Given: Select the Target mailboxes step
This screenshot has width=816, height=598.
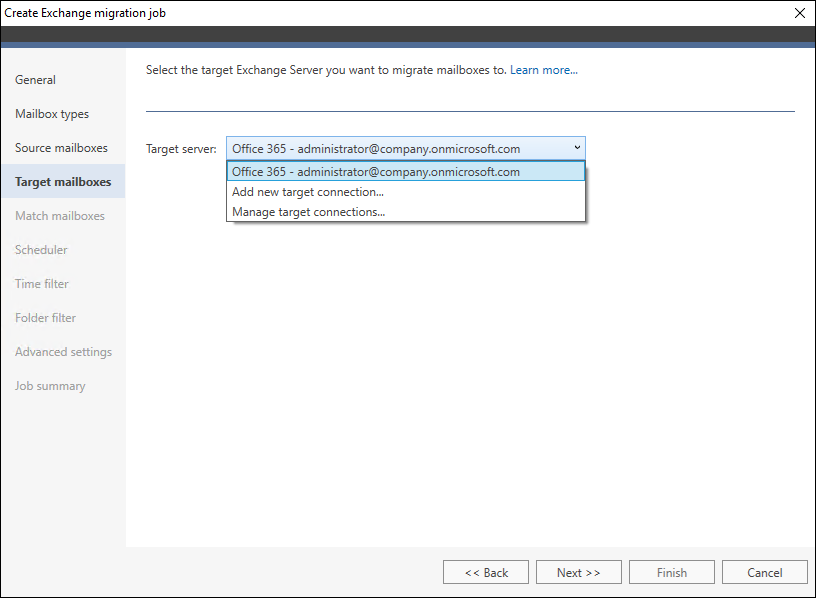Looking at the screenshot, I should (x=63, y=182).
